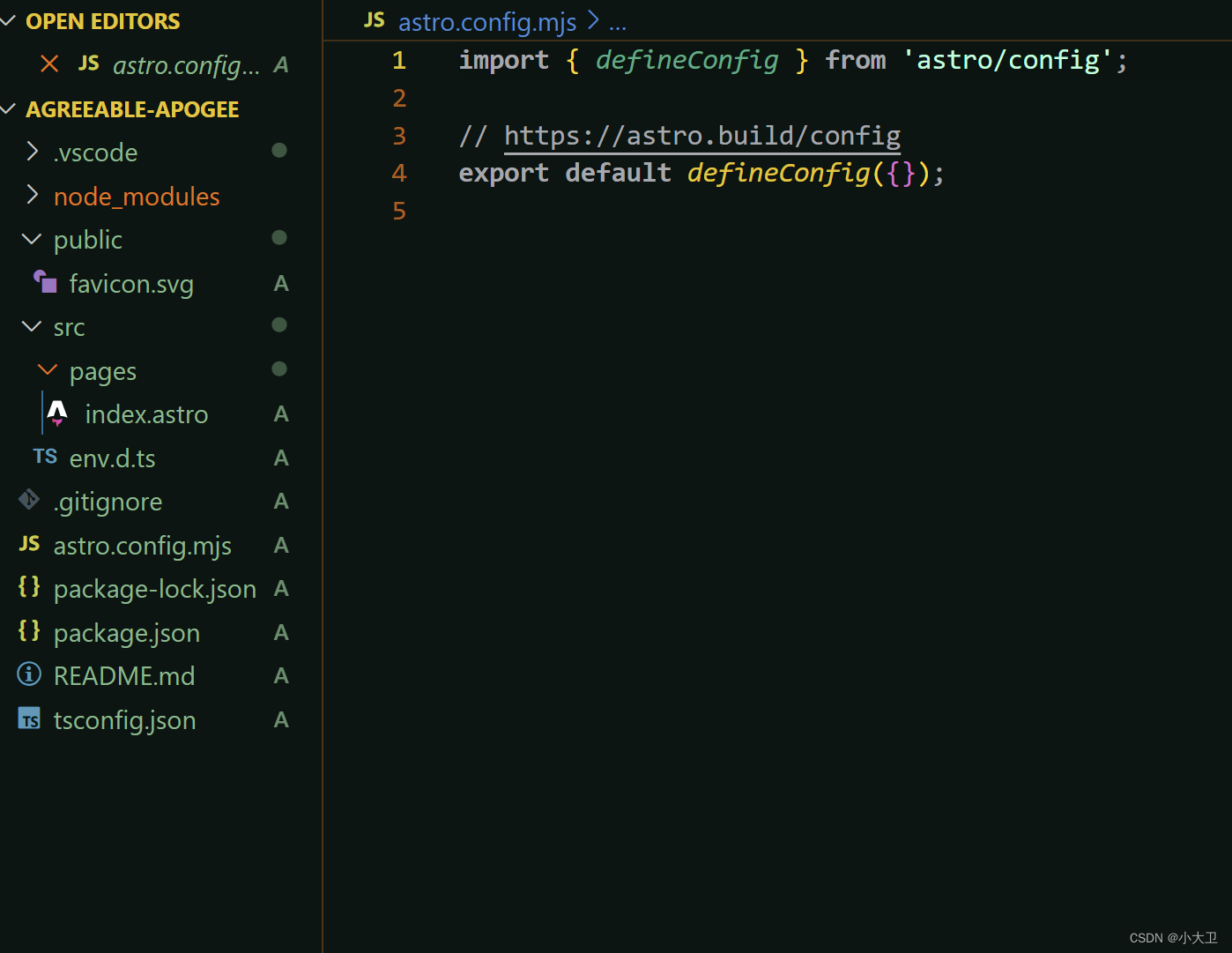Click the git icon beside .gitignore

tap(29, 500)
